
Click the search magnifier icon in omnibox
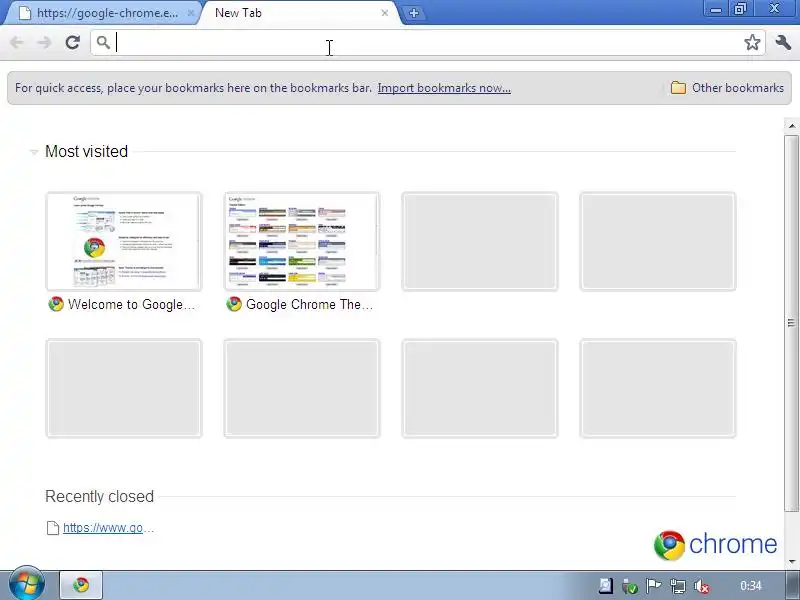coord(103,42)
